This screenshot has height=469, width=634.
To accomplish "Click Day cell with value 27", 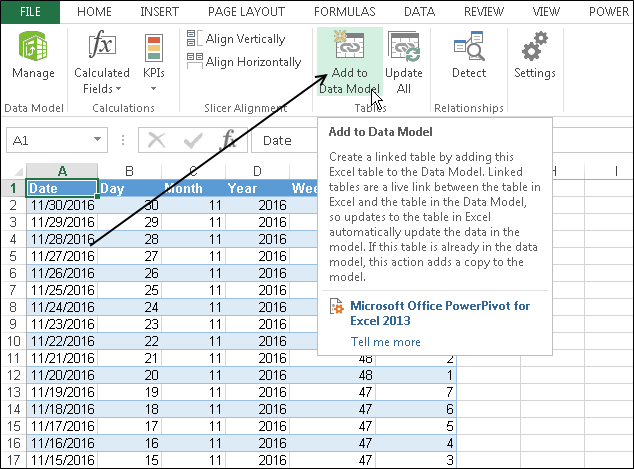I will click(x=129, y=256).
